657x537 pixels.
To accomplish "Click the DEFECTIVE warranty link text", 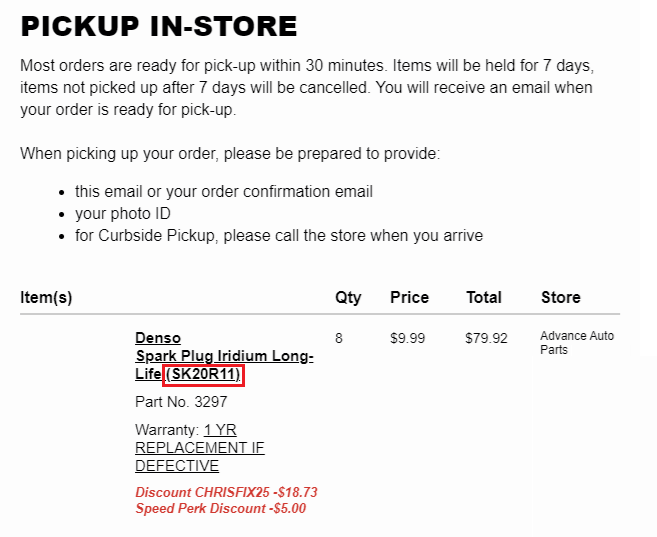I will coord(177,466).
